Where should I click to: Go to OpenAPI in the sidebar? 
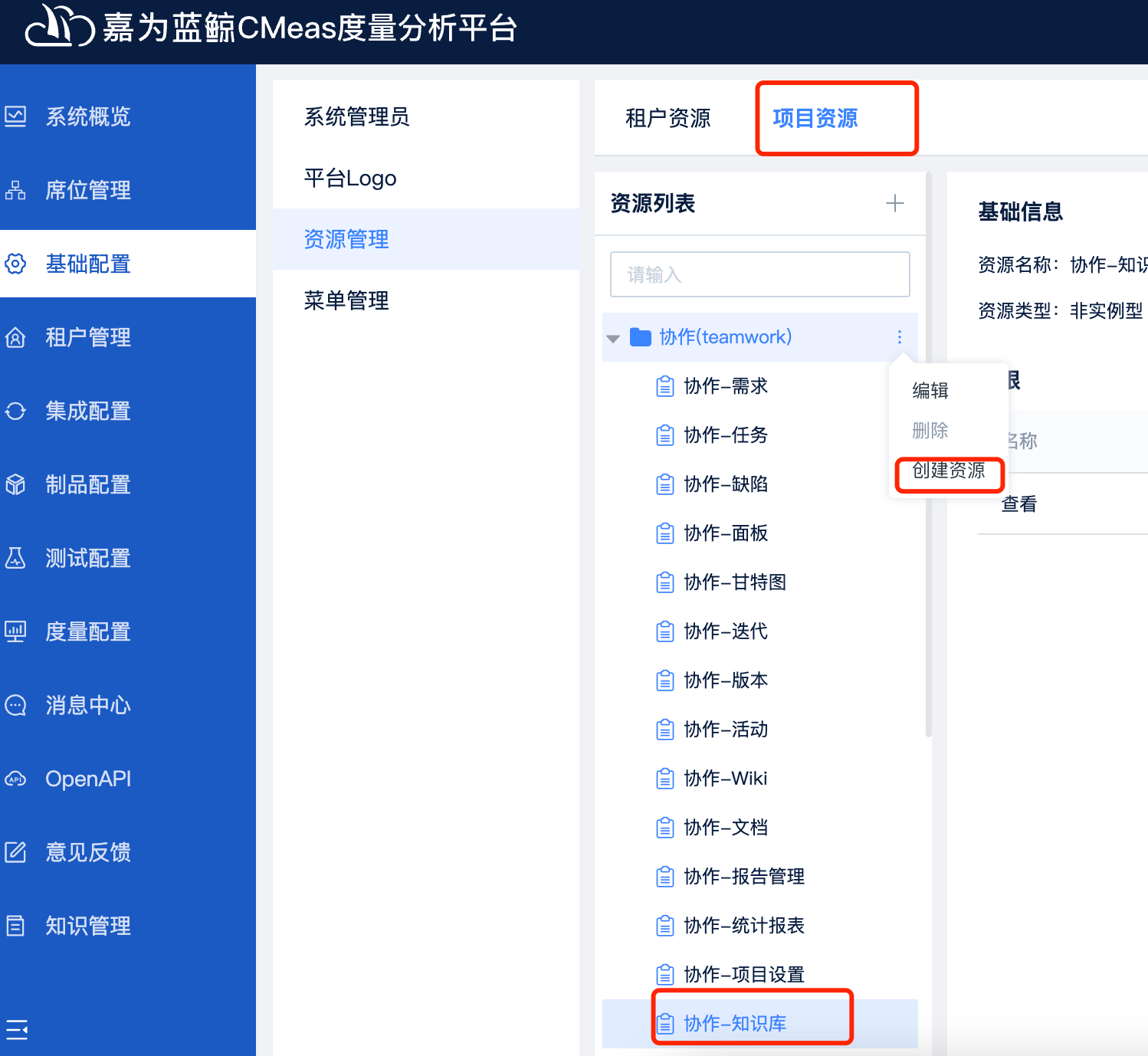coord(128,779)
